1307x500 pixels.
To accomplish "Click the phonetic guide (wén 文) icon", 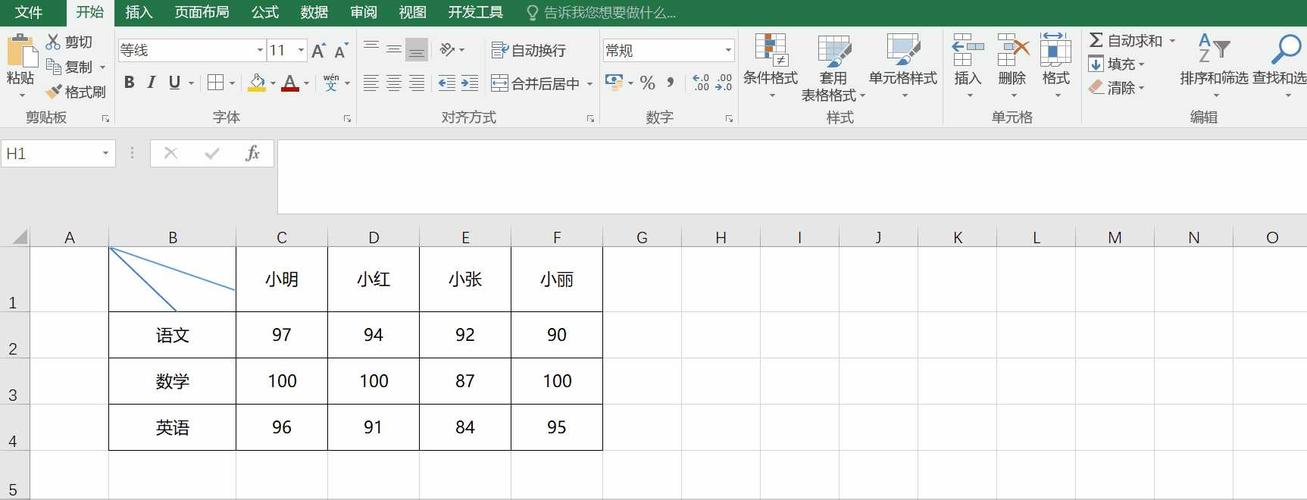I will 331,82.
